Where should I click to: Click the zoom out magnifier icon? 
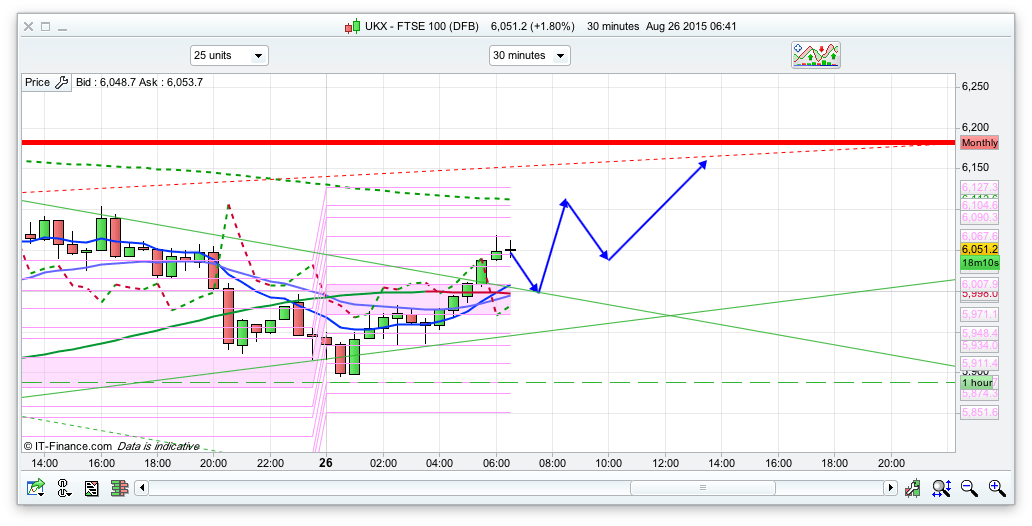[969, 488]
